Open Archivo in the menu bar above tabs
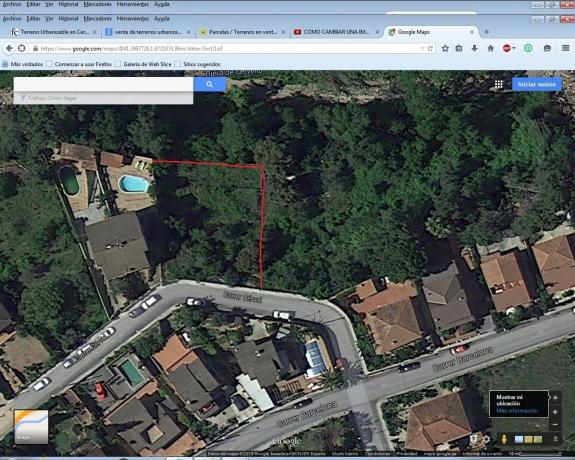This screenshot has height=460, width=575. (x=12, y=18)
